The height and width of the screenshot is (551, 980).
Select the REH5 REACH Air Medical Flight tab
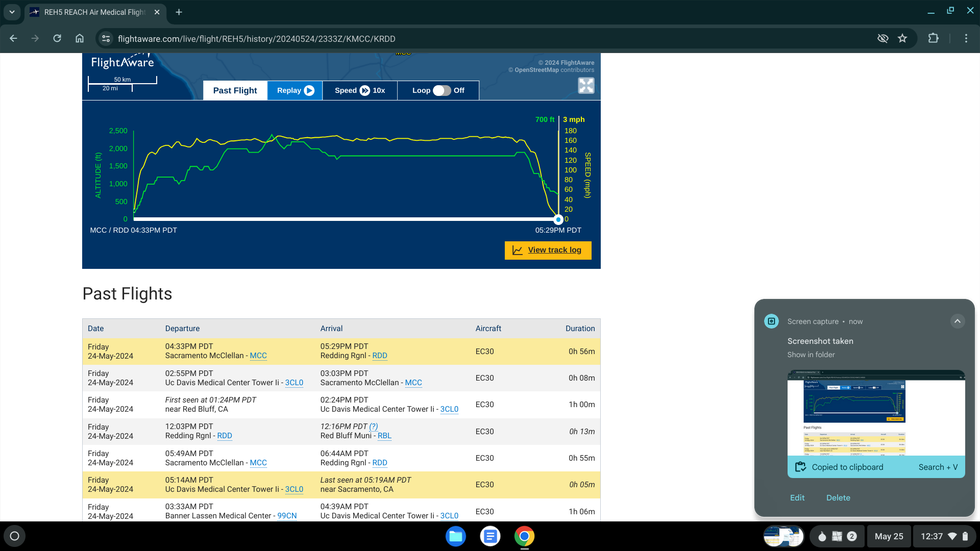[96, 12]
